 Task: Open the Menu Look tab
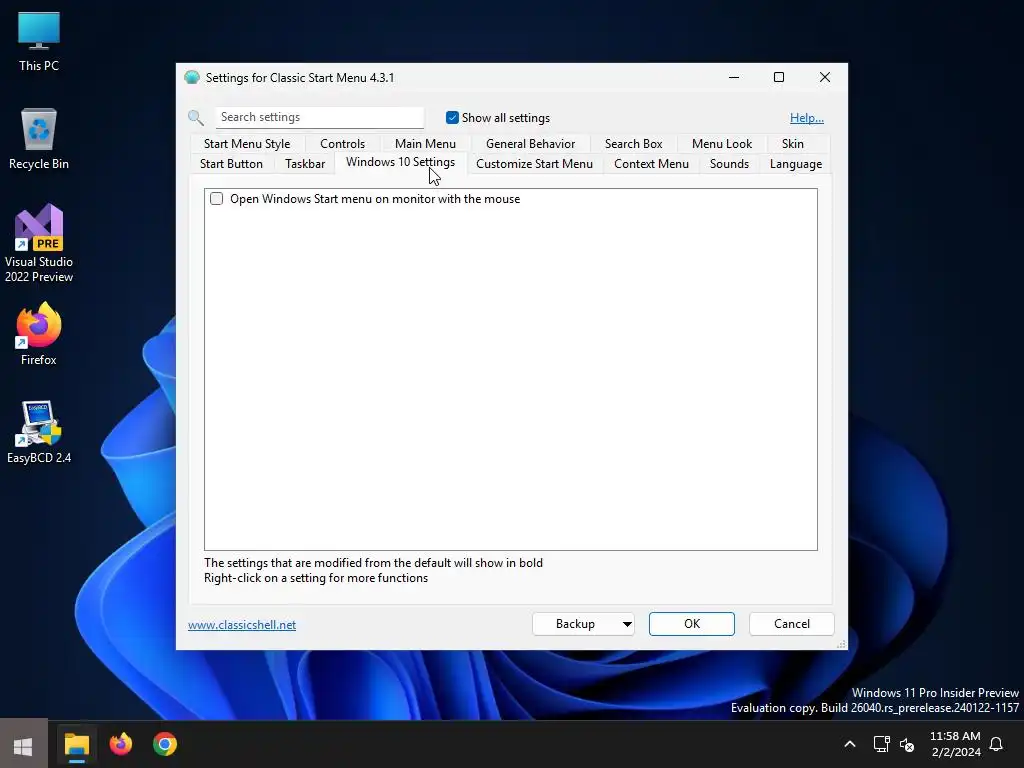tap(722, 144)
